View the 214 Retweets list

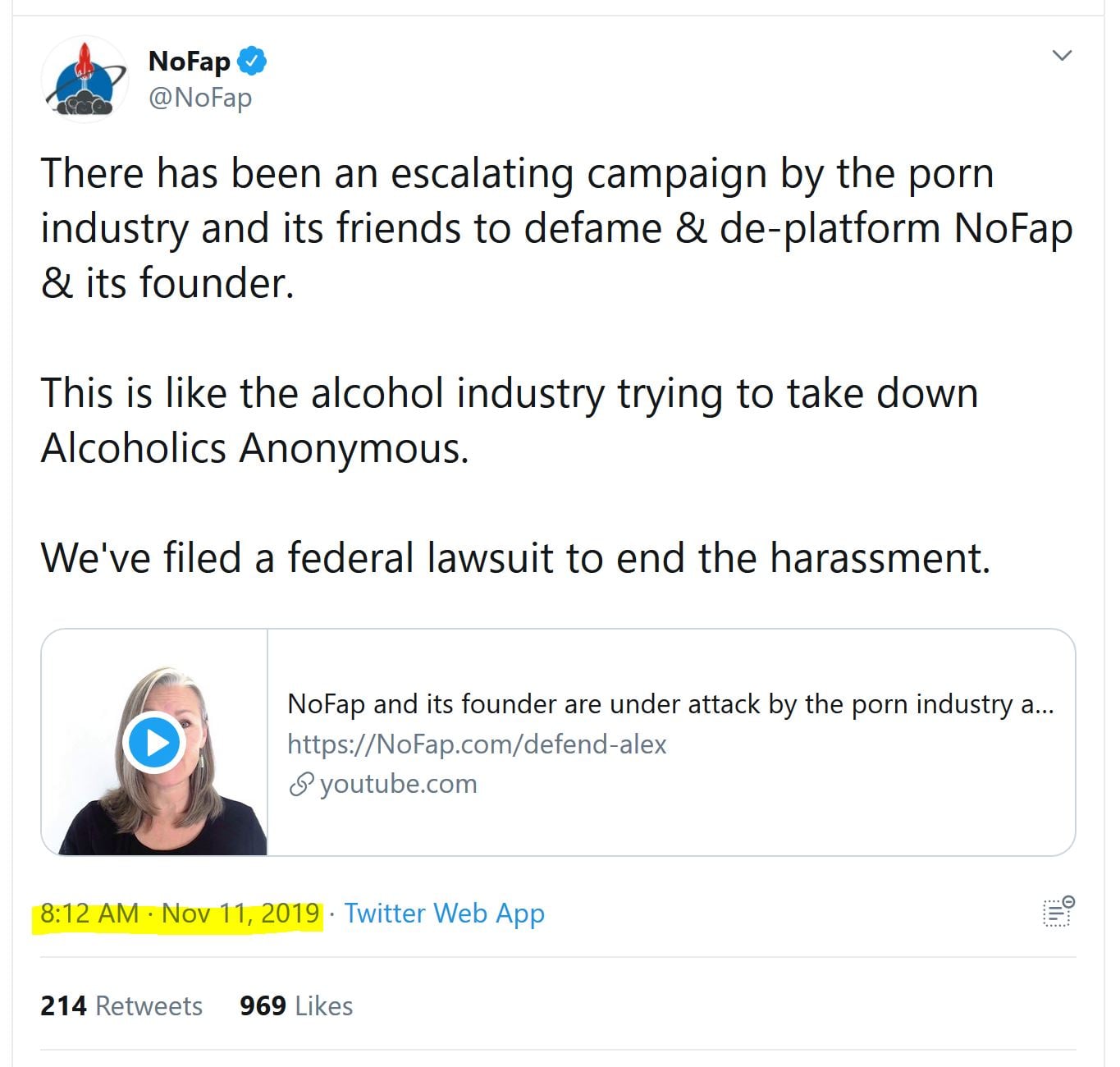pyautogui.click(x=121, y=1005)
